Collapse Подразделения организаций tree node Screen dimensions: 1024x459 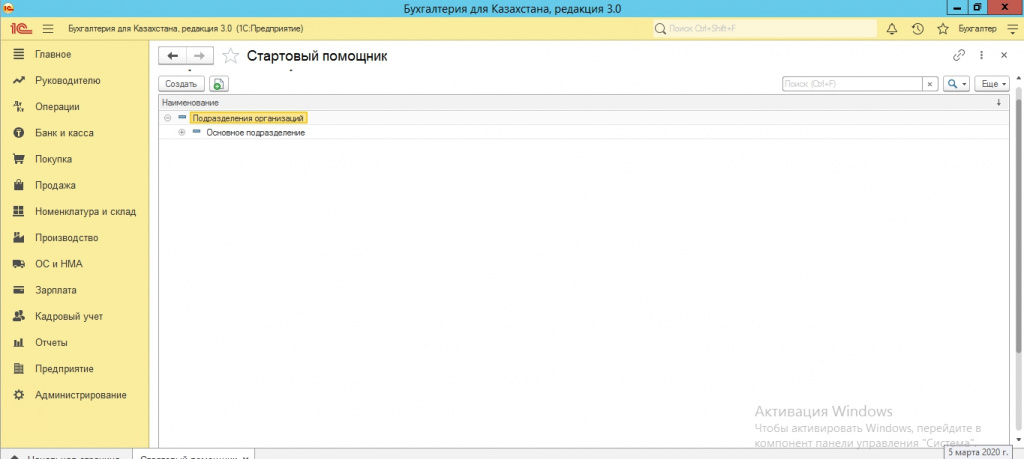(x=168, y=118)
